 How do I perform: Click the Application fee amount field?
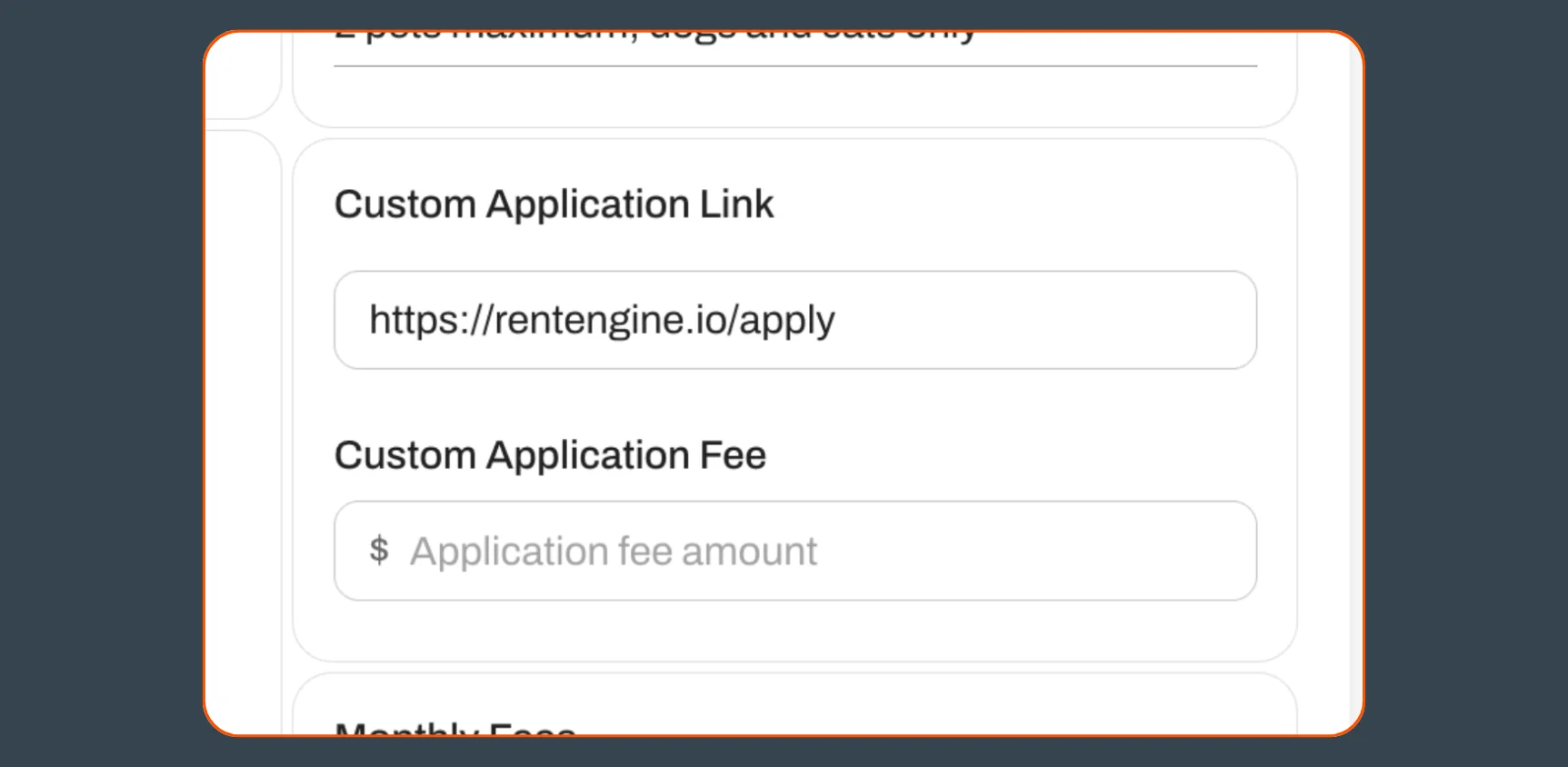click(x=795, y=550)
